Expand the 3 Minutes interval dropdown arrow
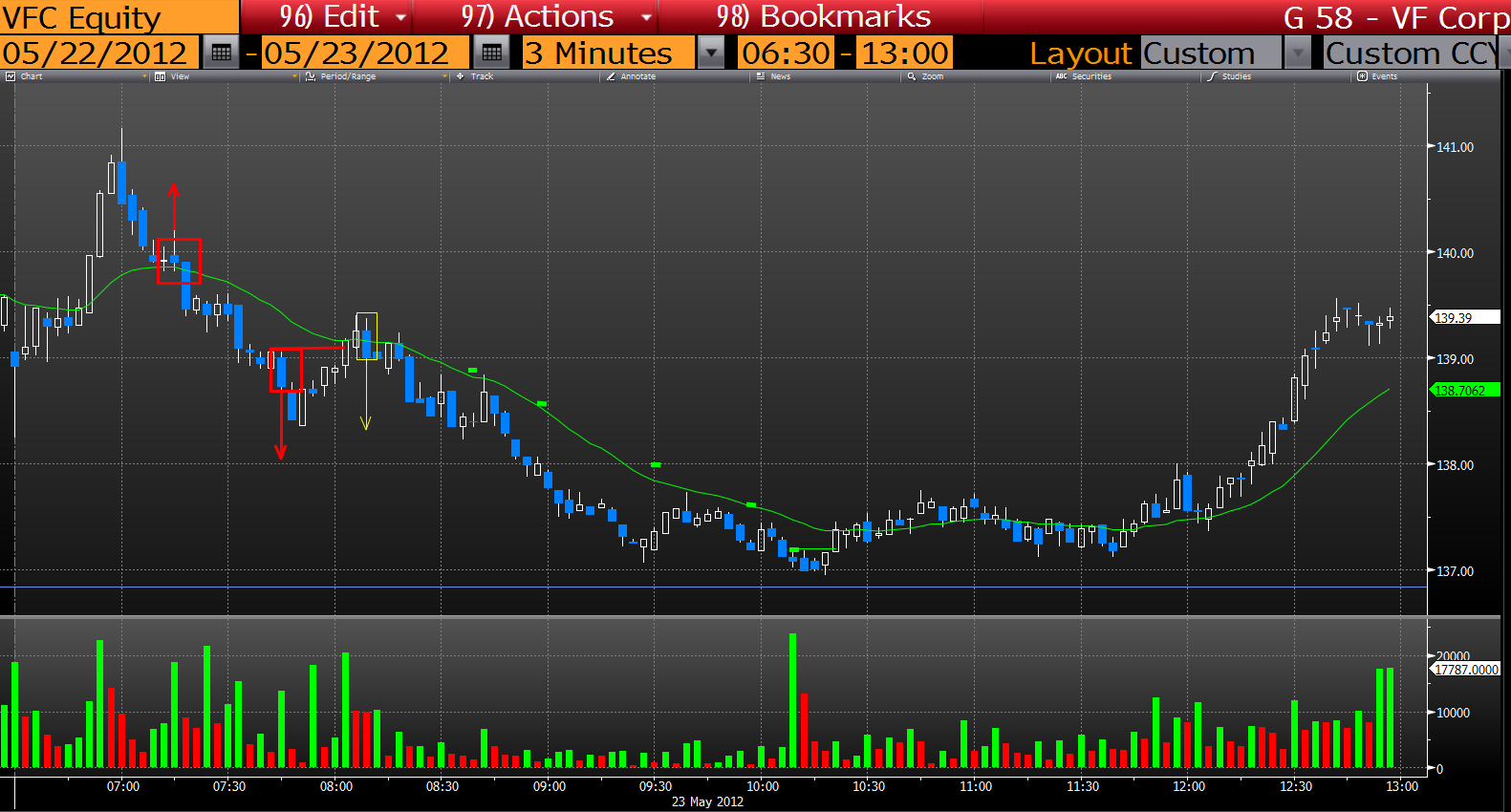Screen dimensions: 1511x812 [x=711, y=53]
